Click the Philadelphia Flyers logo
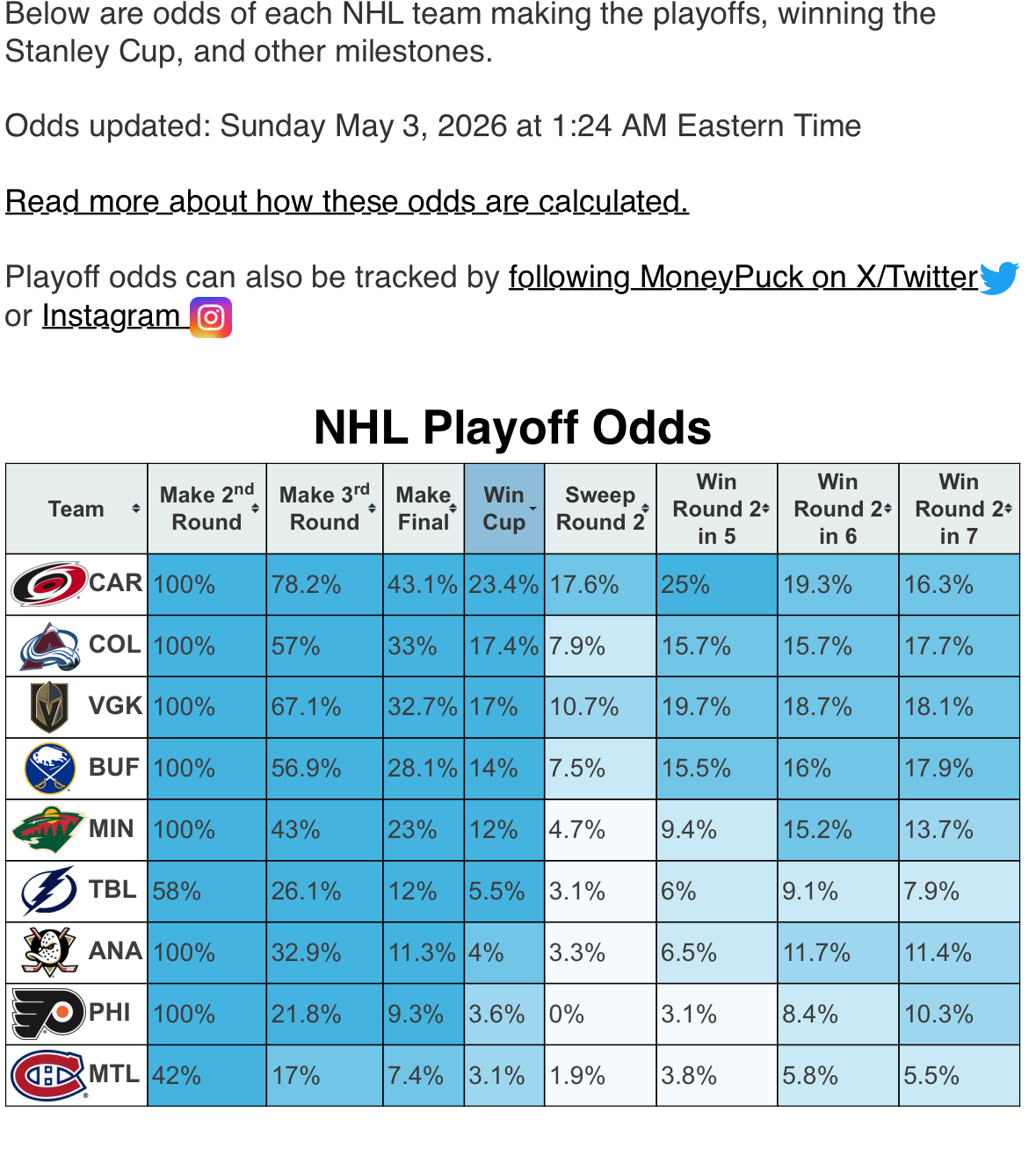 (48, 1014)
